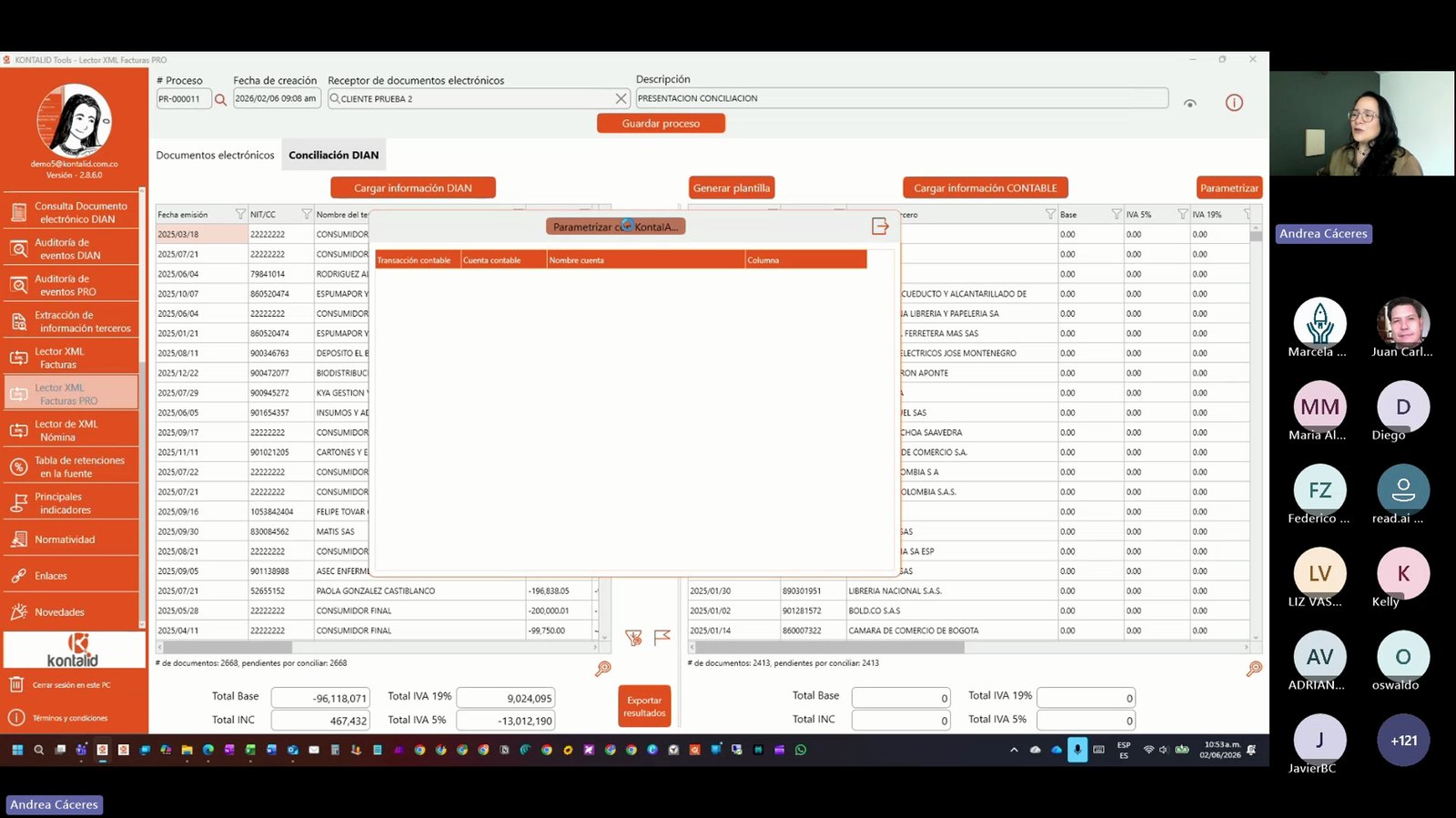Click the zoom magnifier under DIAN table
Viewport: 1456px width, 818px height.
(602, 669)
